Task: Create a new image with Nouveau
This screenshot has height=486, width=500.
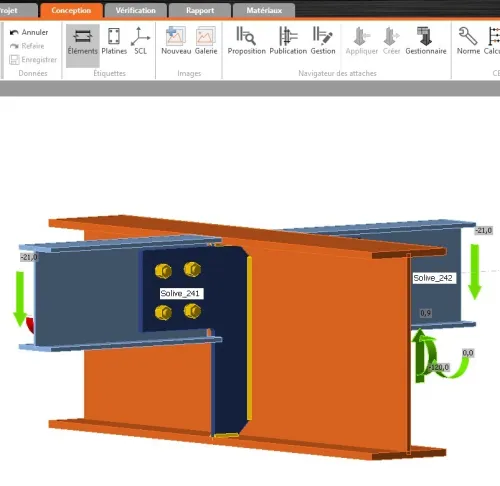Action: [176, 42]
